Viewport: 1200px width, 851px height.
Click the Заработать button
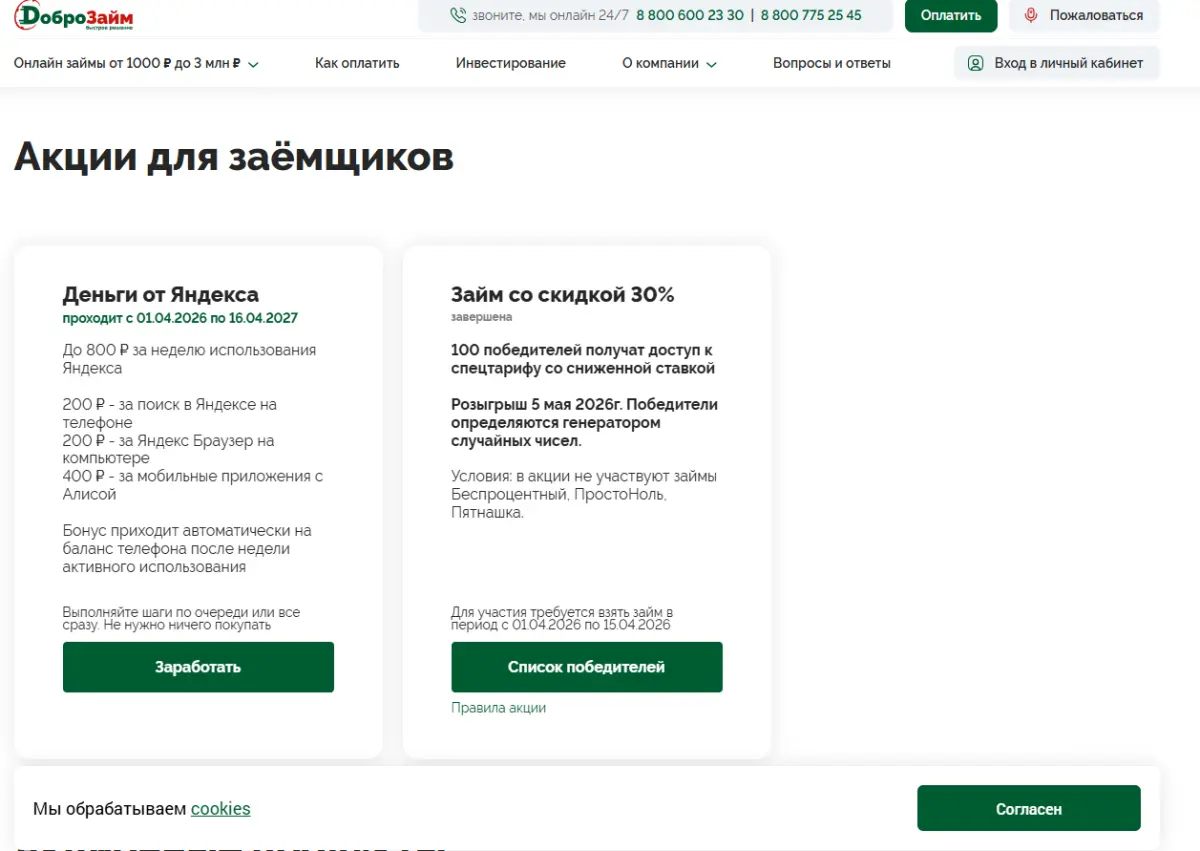[198, 667]
